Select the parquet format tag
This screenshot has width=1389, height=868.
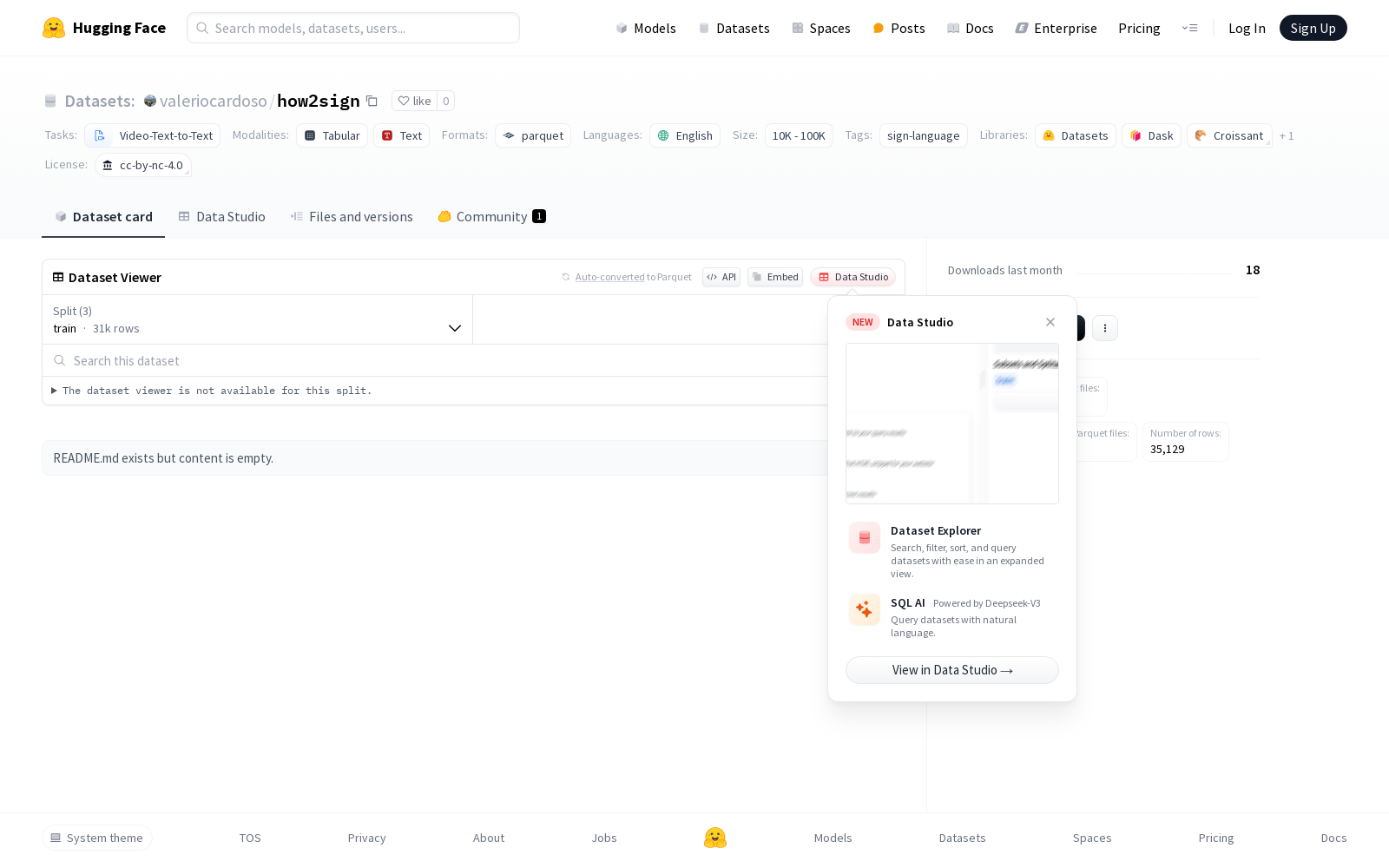[x=533, y=135]
